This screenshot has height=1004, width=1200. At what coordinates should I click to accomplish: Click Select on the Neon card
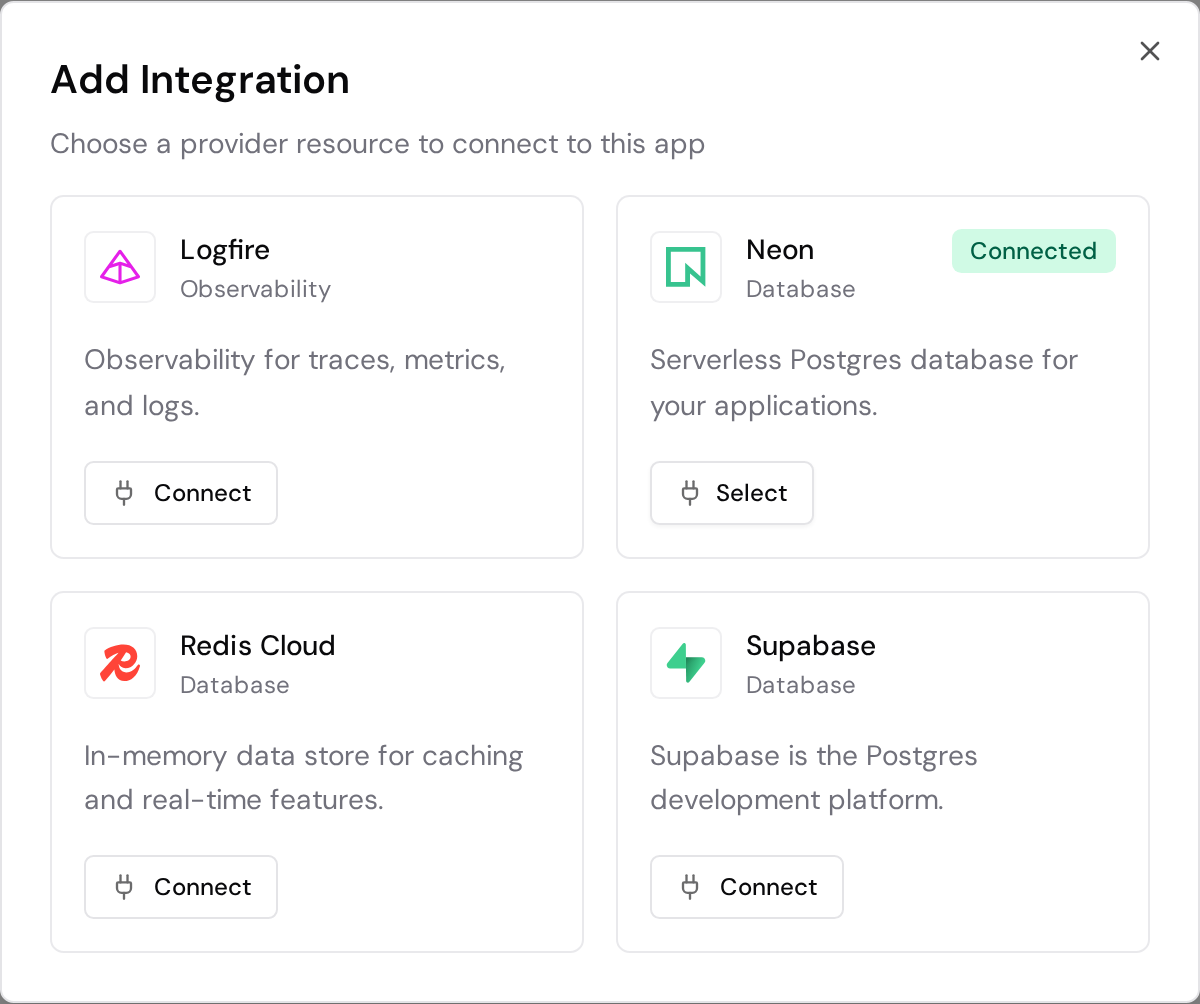(x=732, y=493)
